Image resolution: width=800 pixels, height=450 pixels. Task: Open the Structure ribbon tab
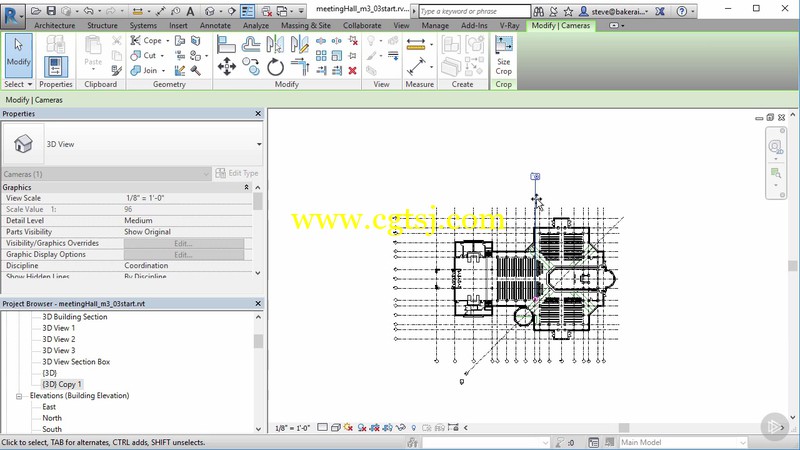pyautogui.click(x=102, y=25)
